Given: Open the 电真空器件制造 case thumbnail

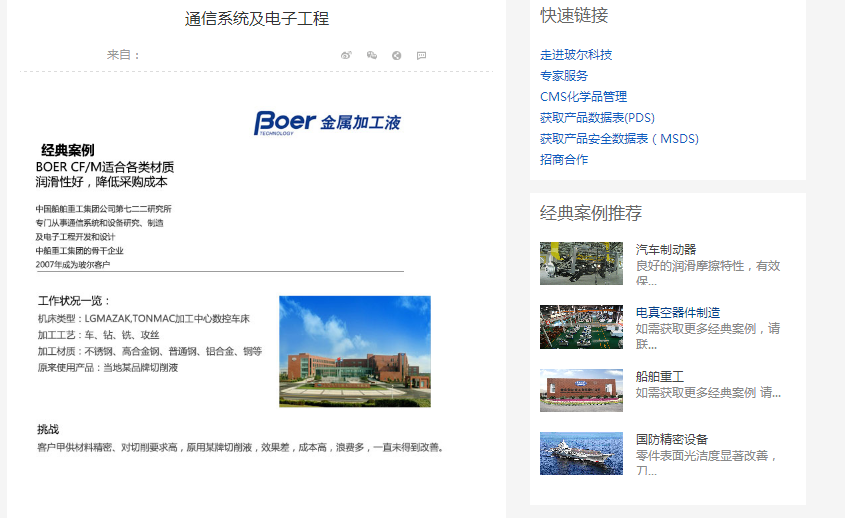Looking at the screenshot, I should (x=581, y=327).
